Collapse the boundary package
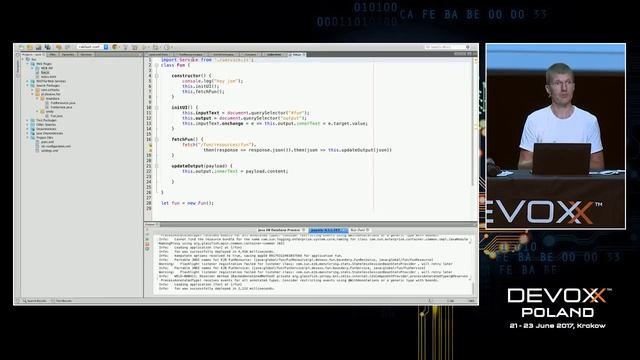Image resolution: width=640 pixels, height=360 pixels. click(37, 99)
